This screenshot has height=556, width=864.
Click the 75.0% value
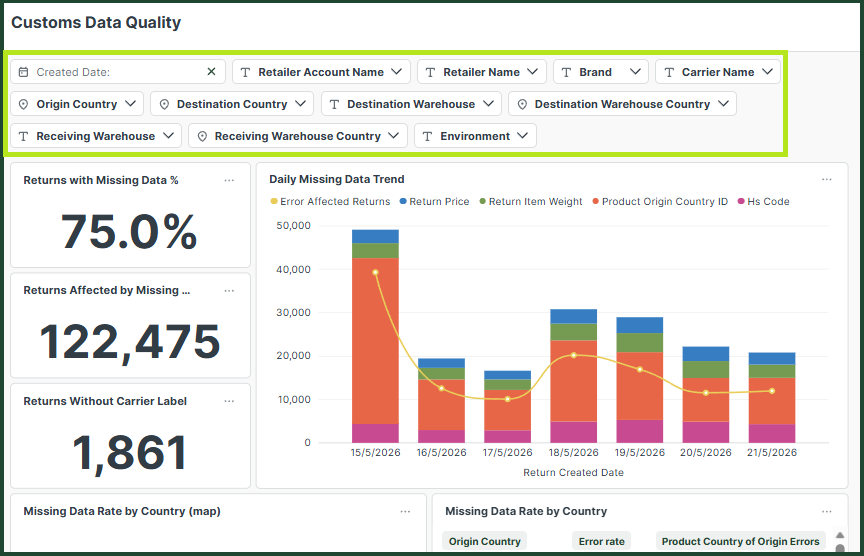click(x=129, y=232)
